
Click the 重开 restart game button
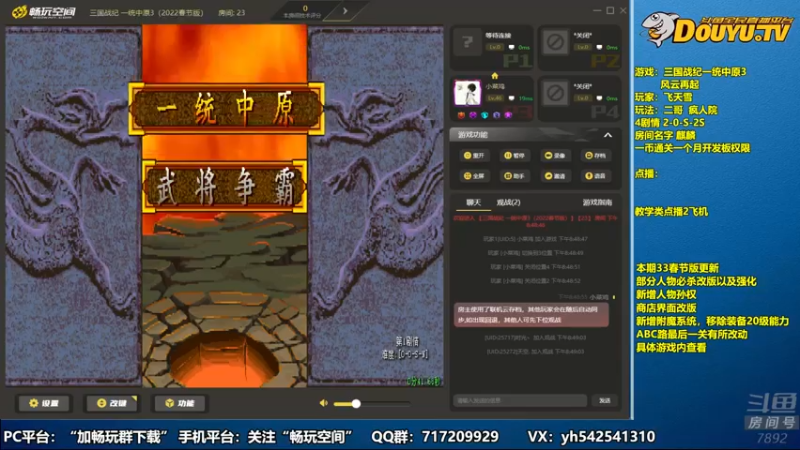(x=474, y=156)
